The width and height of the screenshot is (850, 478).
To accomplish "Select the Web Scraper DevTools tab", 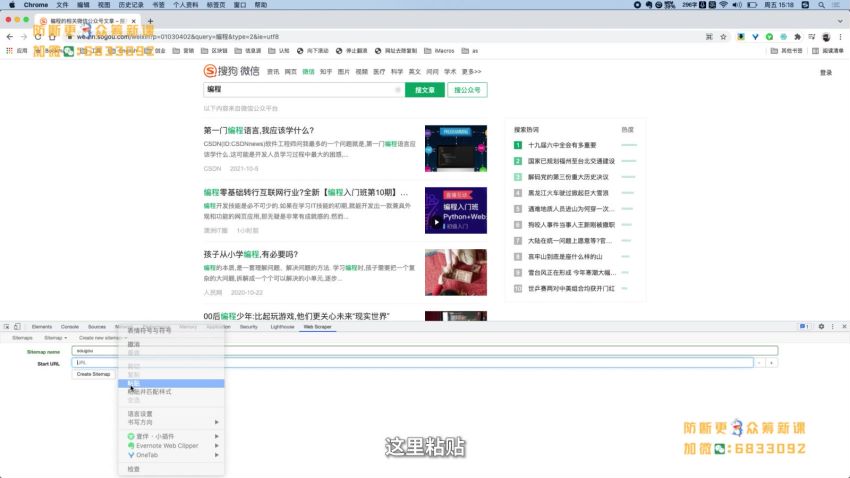I will click(318, 327).
